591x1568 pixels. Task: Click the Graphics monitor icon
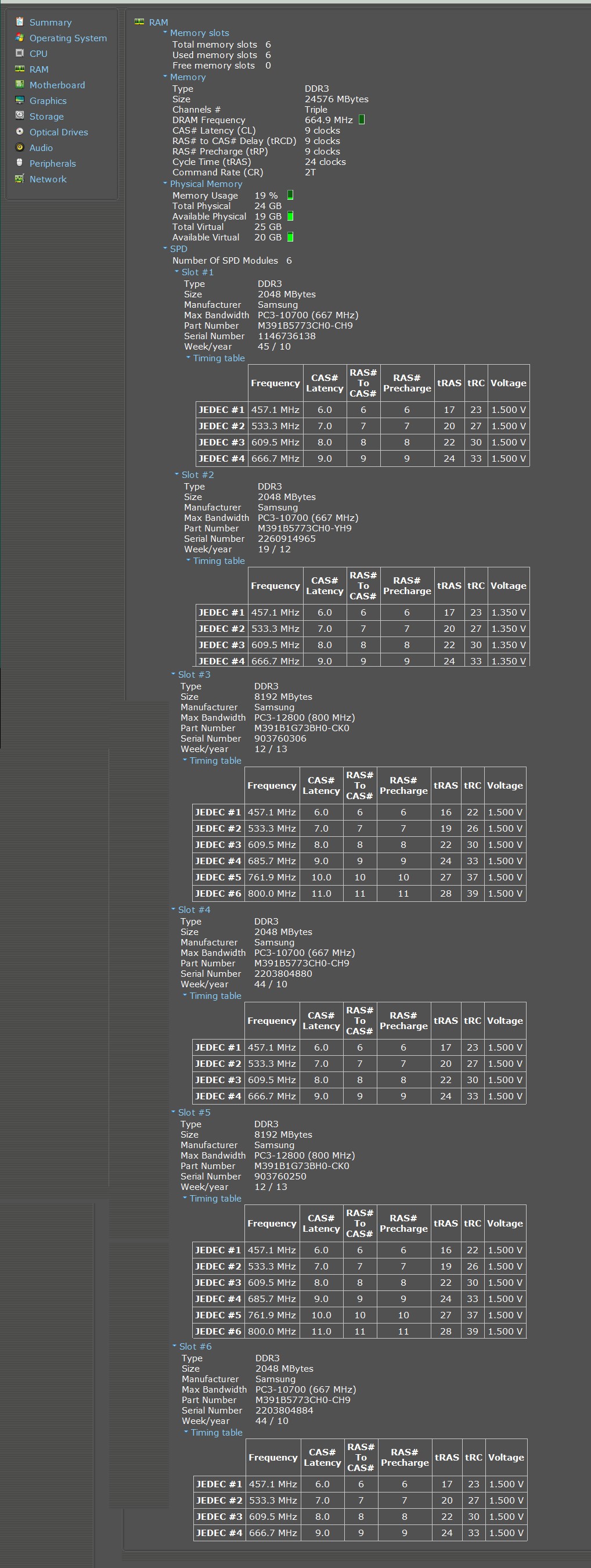coord(20,100)
